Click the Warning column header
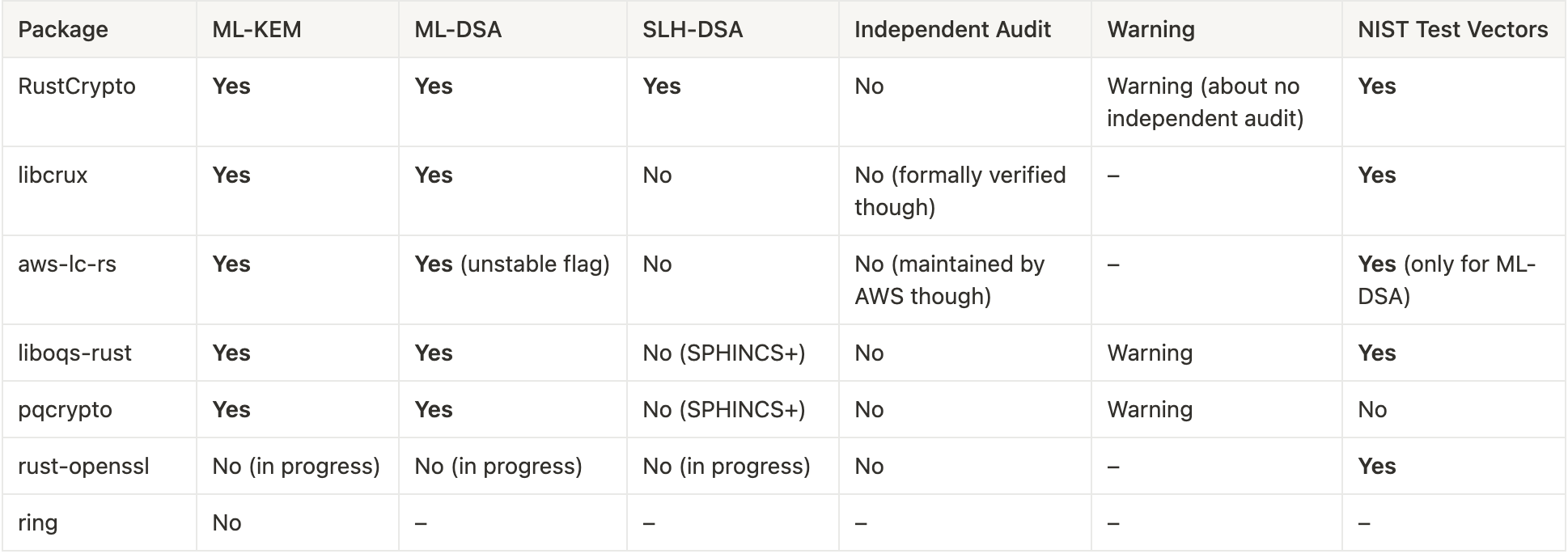The image size is (1568, 558). [1151, 30]
